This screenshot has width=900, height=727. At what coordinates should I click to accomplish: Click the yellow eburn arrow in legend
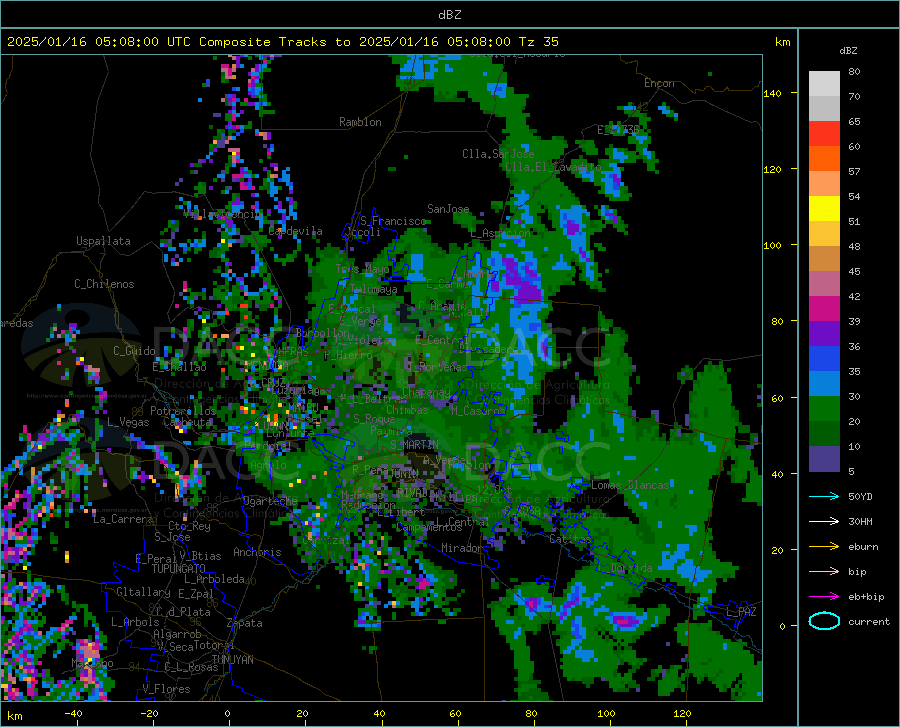[824, 546]
